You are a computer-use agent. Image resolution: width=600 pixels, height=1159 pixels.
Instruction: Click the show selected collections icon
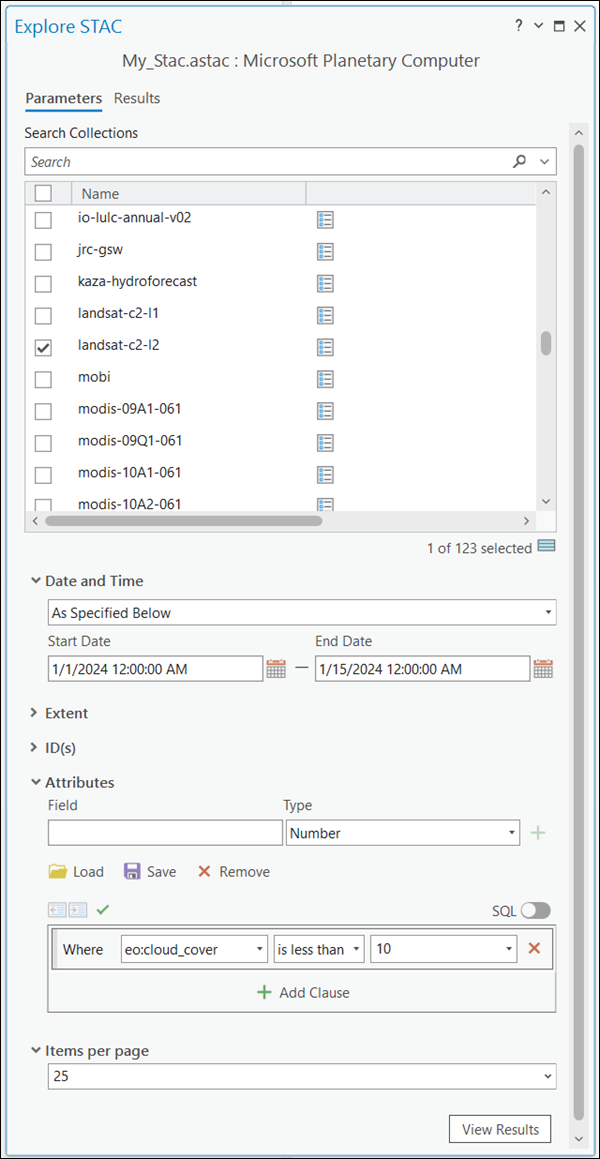coord(546,546)
